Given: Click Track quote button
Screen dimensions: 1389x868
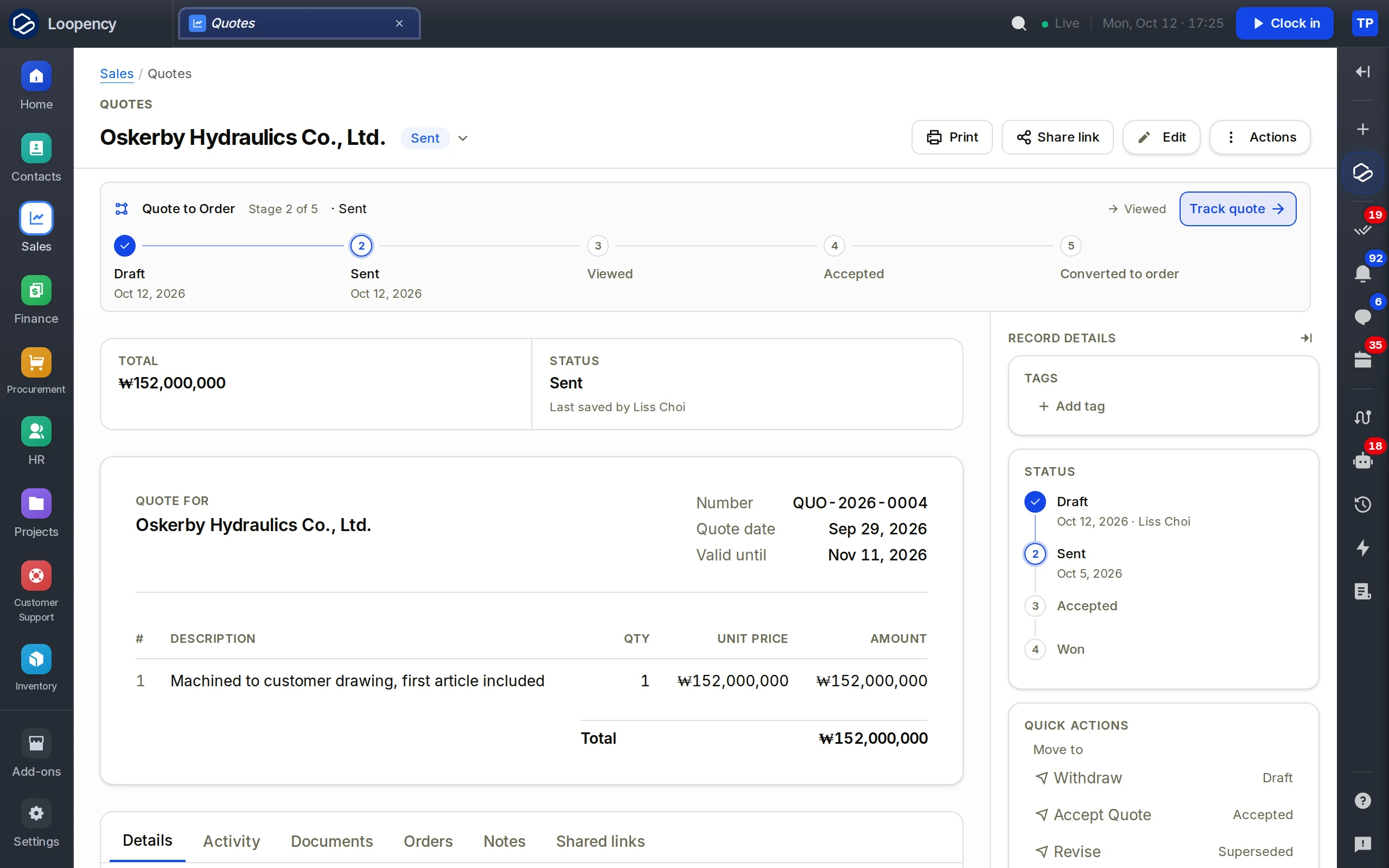Looking at the screenshot, I should point(1238,209).
